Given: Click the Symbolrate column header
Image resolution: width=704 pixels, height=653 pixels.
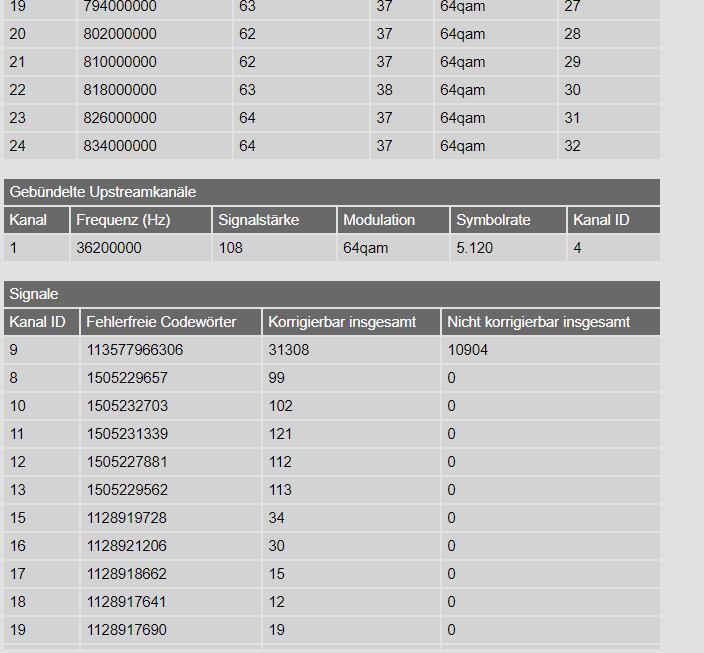Looking at the screenshot, I should point(508,220).
